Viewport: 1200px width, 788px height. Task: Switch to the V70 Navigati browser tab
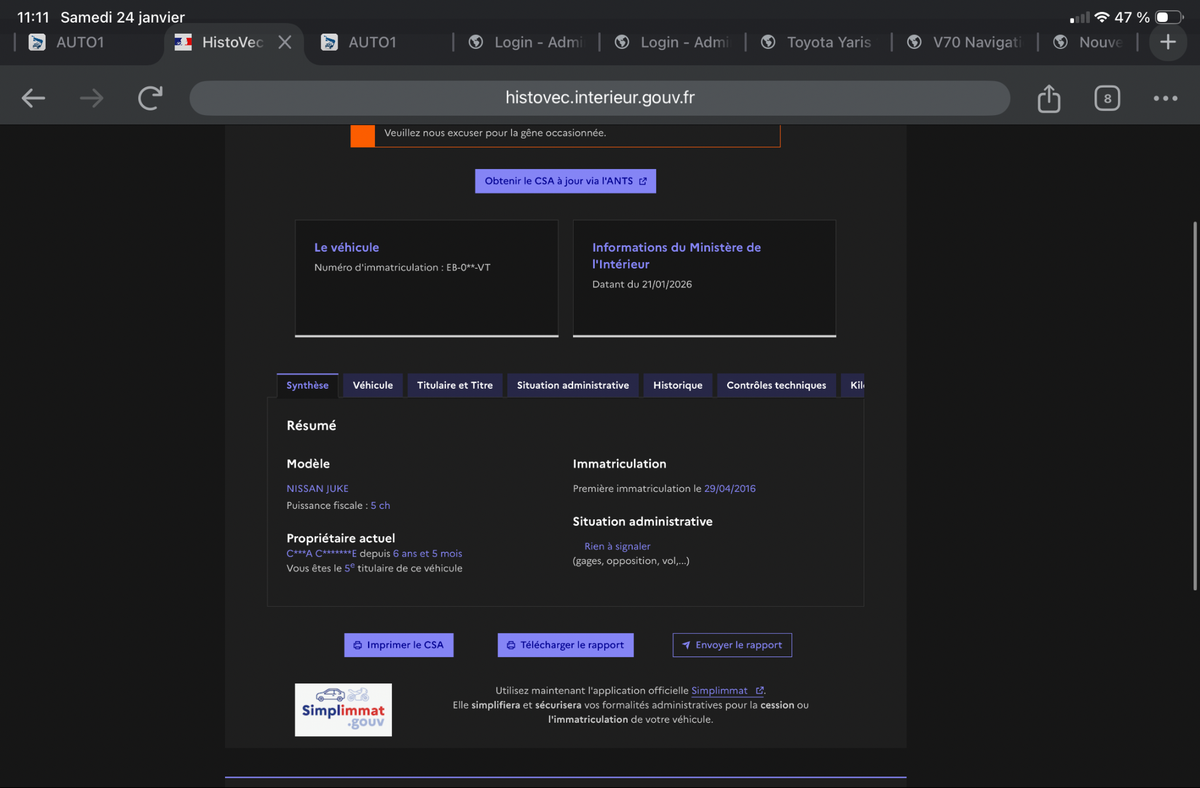(x=963, y=42)
